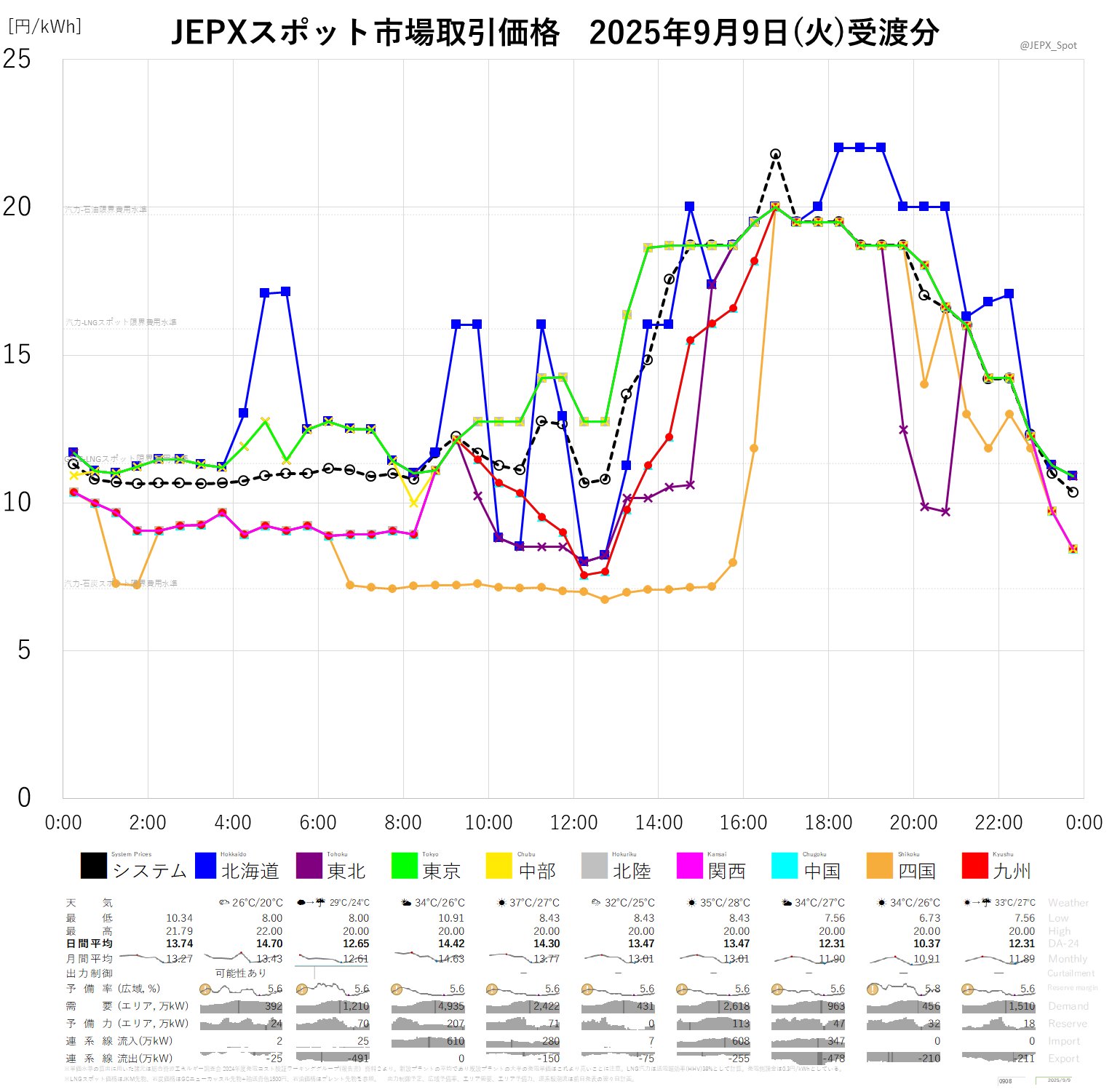
Task: Click the Kansai column reserve margin gauge icon
Action: (x=682, y=989)
